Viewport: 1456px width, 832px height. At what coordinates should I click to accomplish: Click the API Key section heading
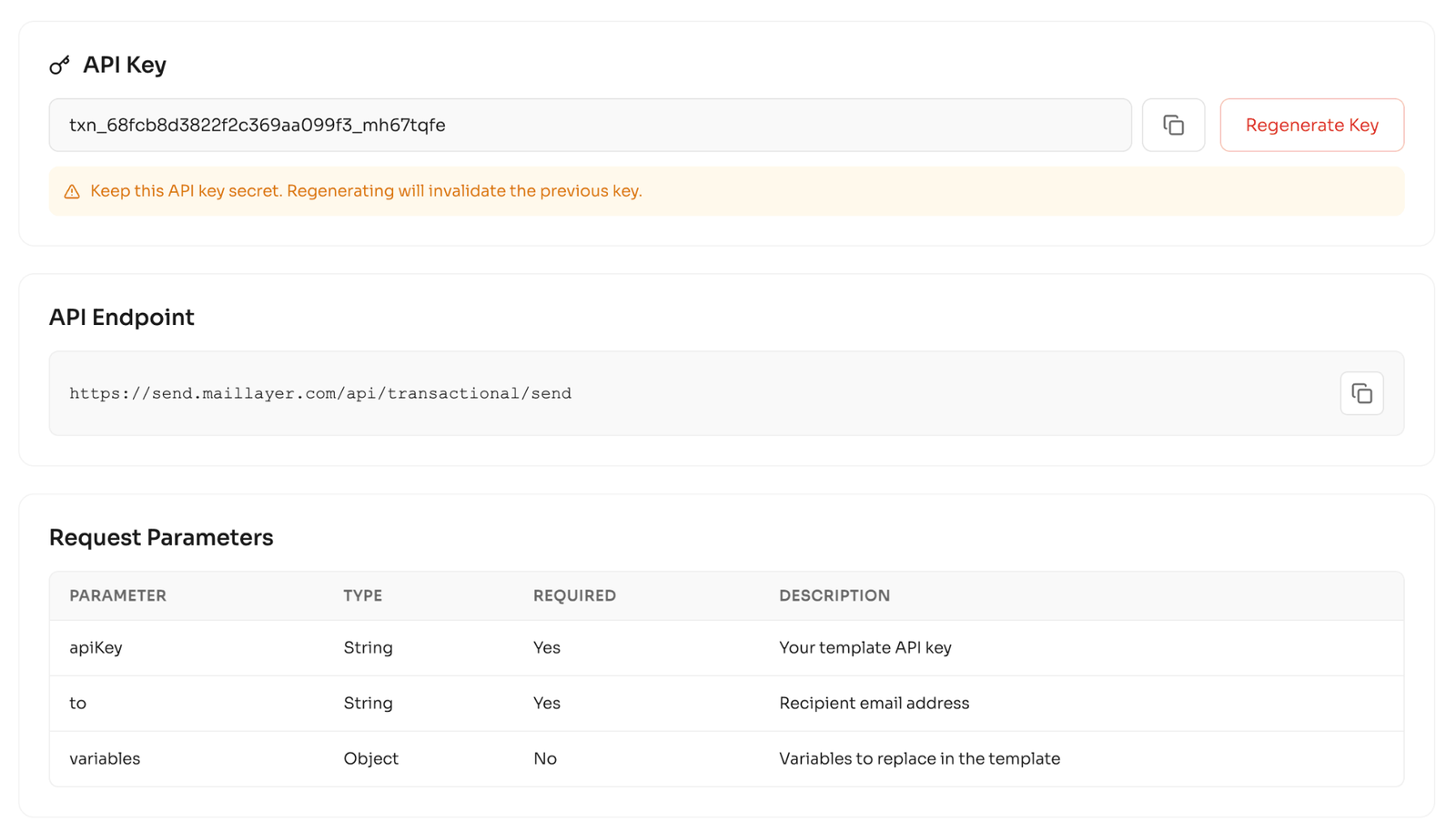[125, 65]
